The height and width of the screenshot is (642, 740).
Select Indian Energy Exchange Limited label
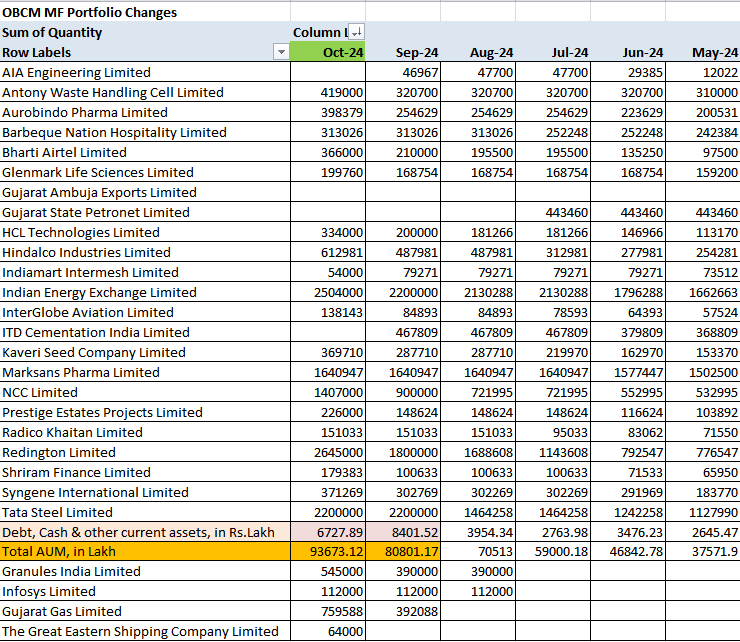coord(99,292)
